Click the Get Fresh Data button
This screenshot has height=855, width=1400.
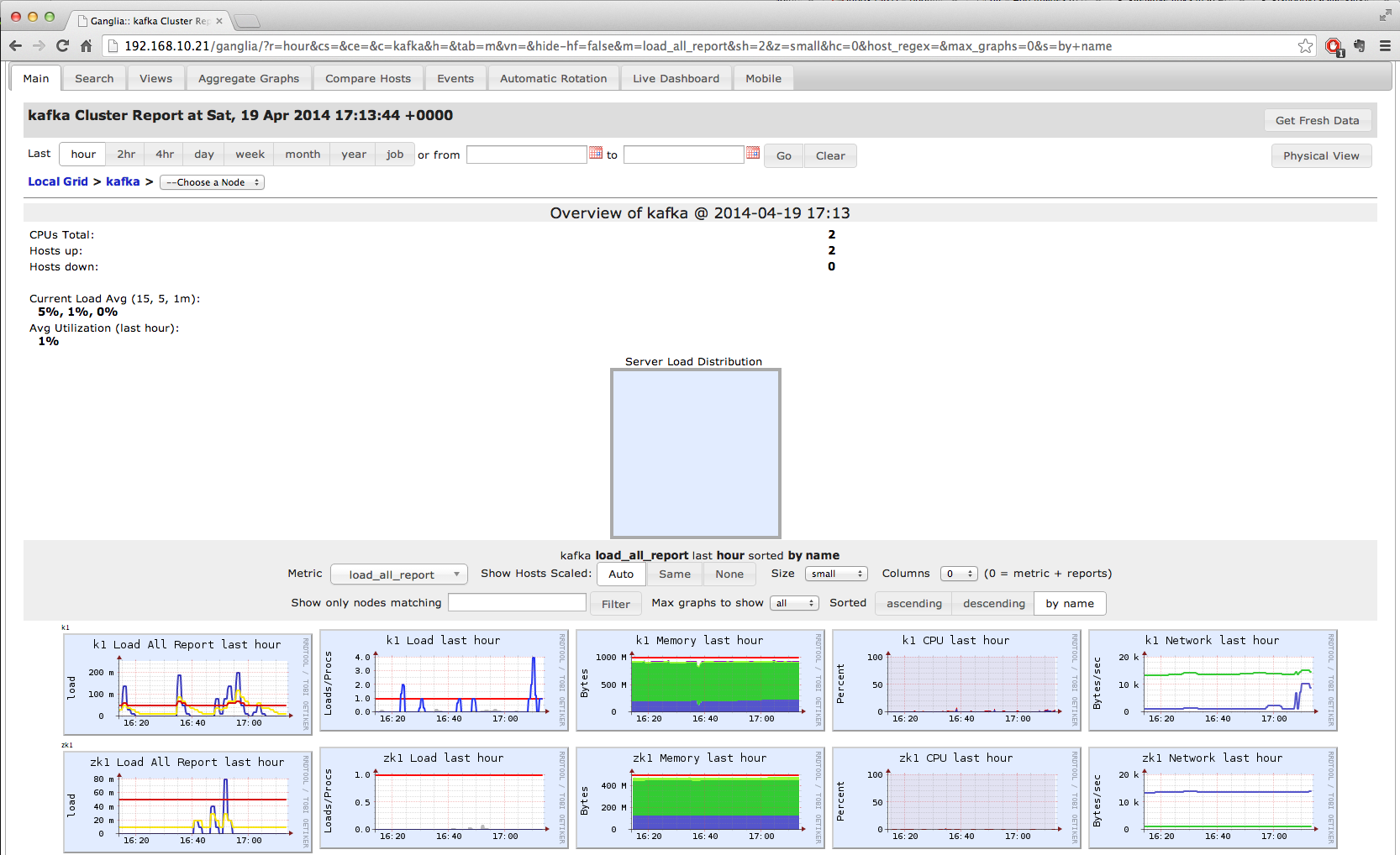point(1318,120)
